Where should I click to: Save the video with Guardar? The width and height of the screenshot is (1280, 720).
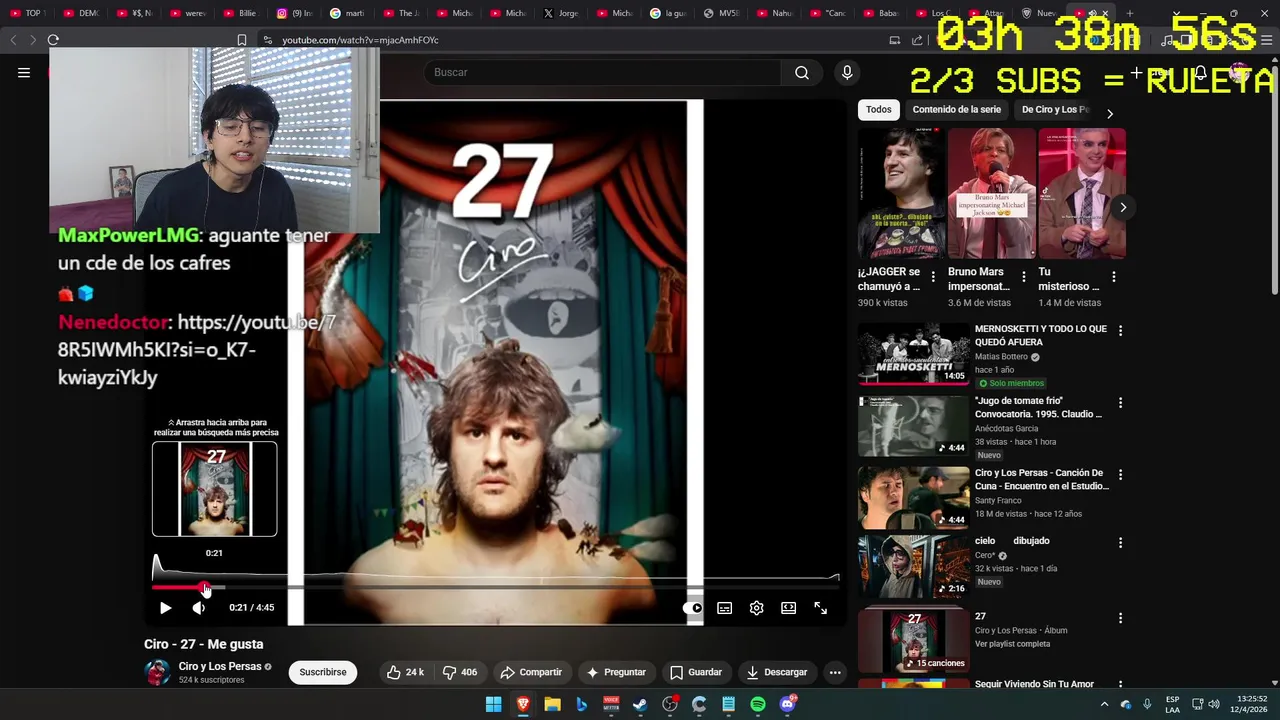tap(696, 672)
